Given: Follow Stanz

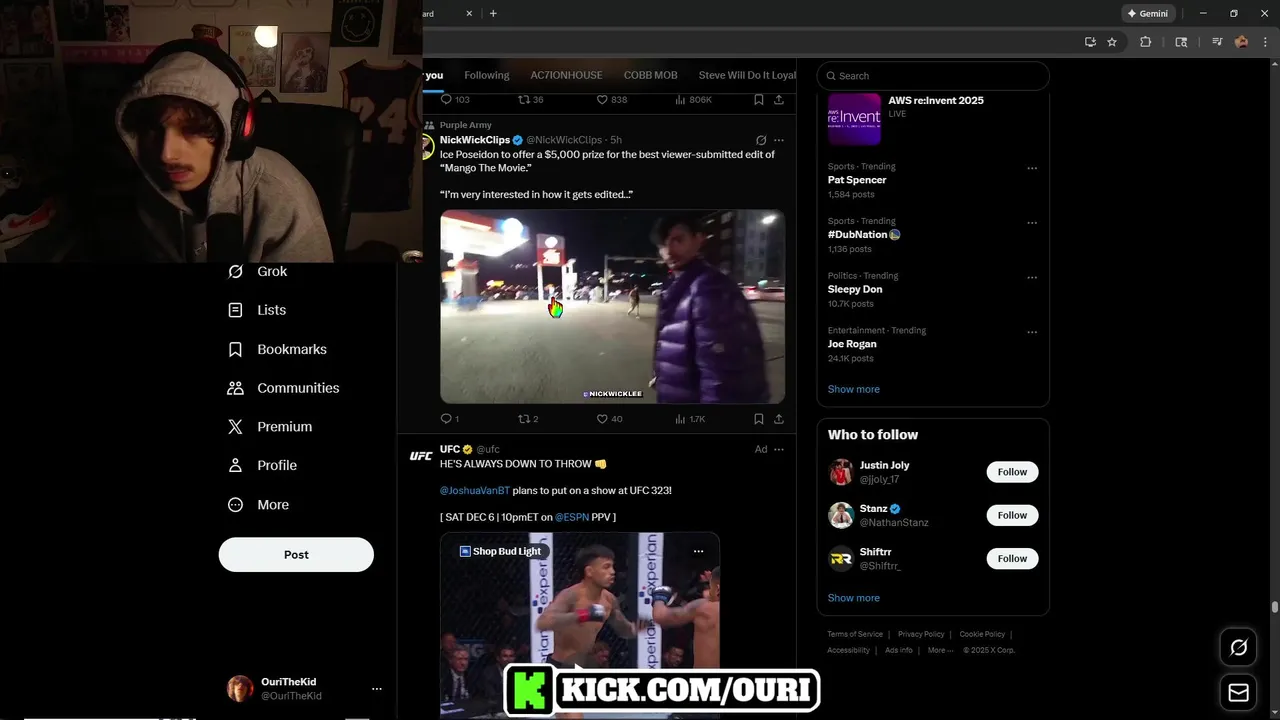Looking at the screenshot, I should [x=1012, y=515].
